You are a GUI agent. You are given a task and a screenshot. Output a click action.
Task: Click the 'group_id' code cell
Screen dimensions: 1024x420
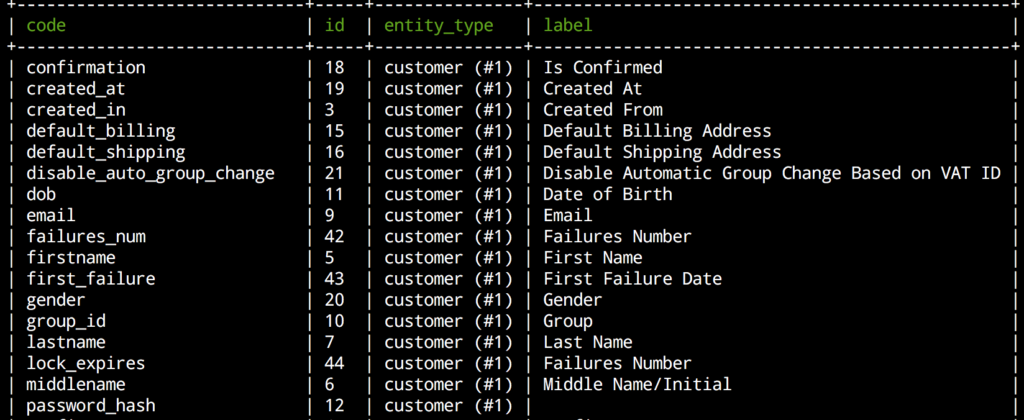tap(66, 321)
